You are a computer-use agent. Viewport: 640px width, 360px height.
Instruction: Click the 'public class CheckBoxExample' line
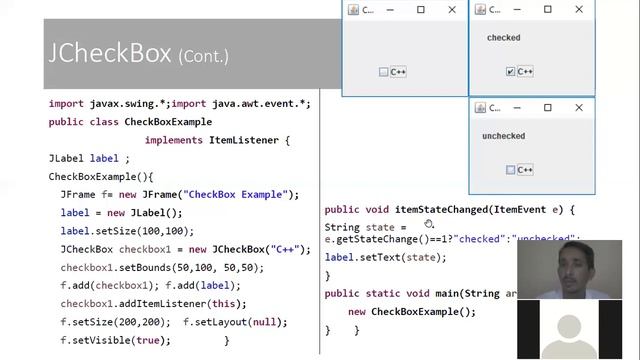130,122
